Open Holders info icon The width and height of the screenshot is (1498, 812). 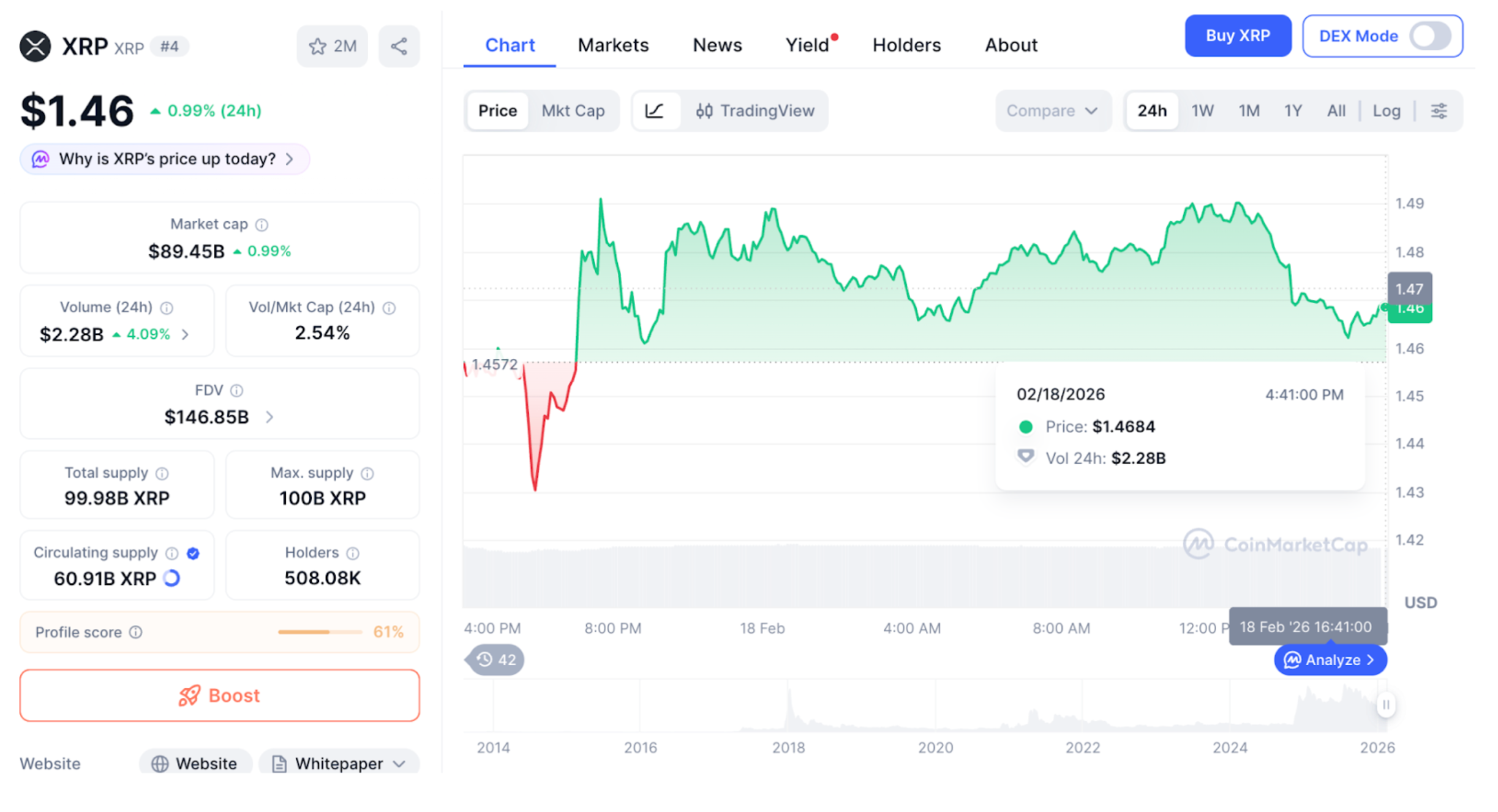(x=353, y=553)
